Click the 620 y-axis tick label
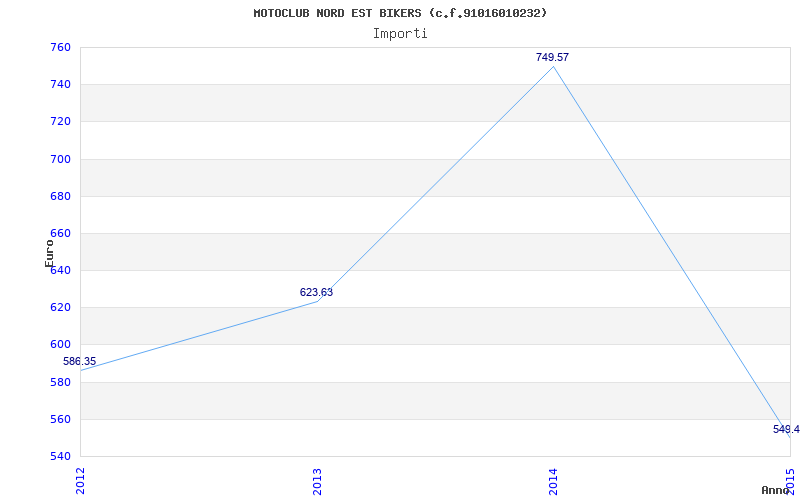This screenshot has width=800, height=500. point(60,308)
